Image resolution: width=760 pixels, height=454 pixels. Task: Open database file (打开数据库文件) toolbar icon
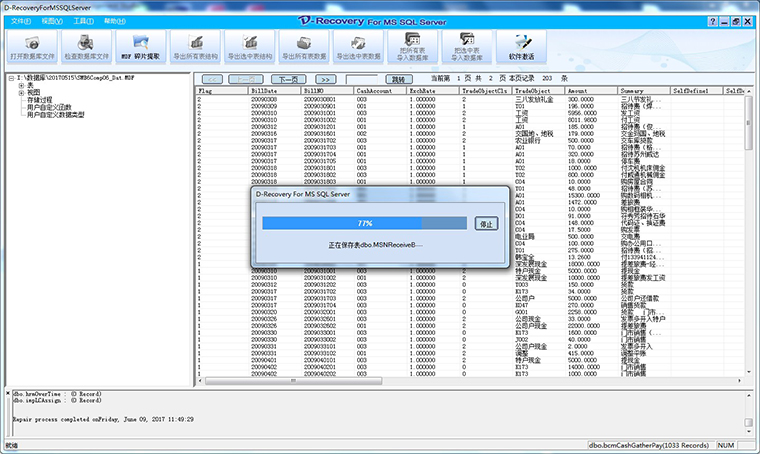32,47
